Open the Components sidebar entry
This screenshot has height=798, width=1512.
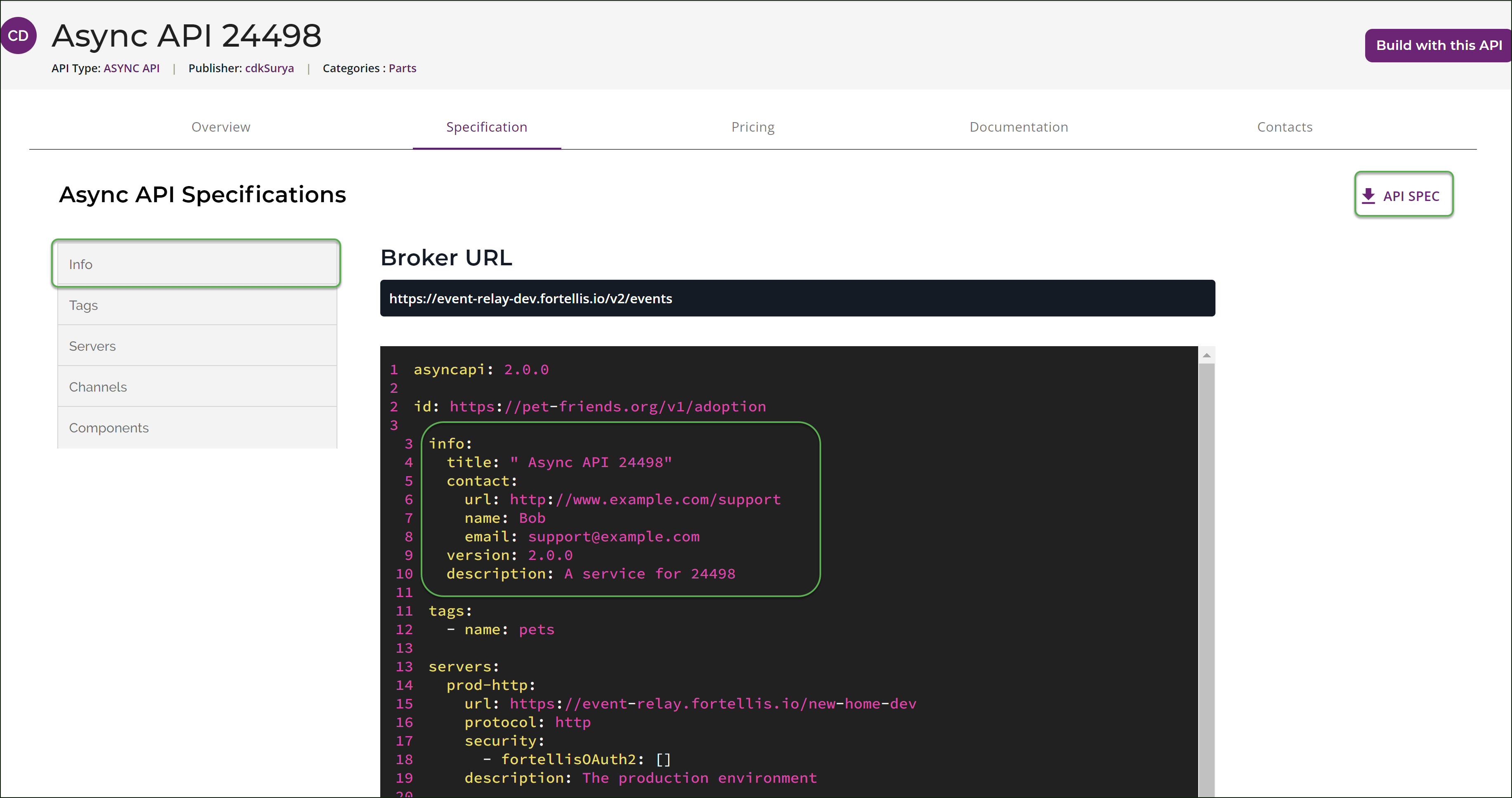click(197, 427)
